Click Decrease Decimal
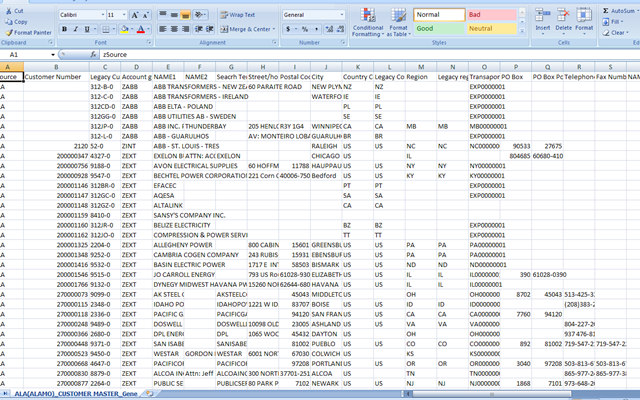The image size is (640, 400). coord(340,29)
